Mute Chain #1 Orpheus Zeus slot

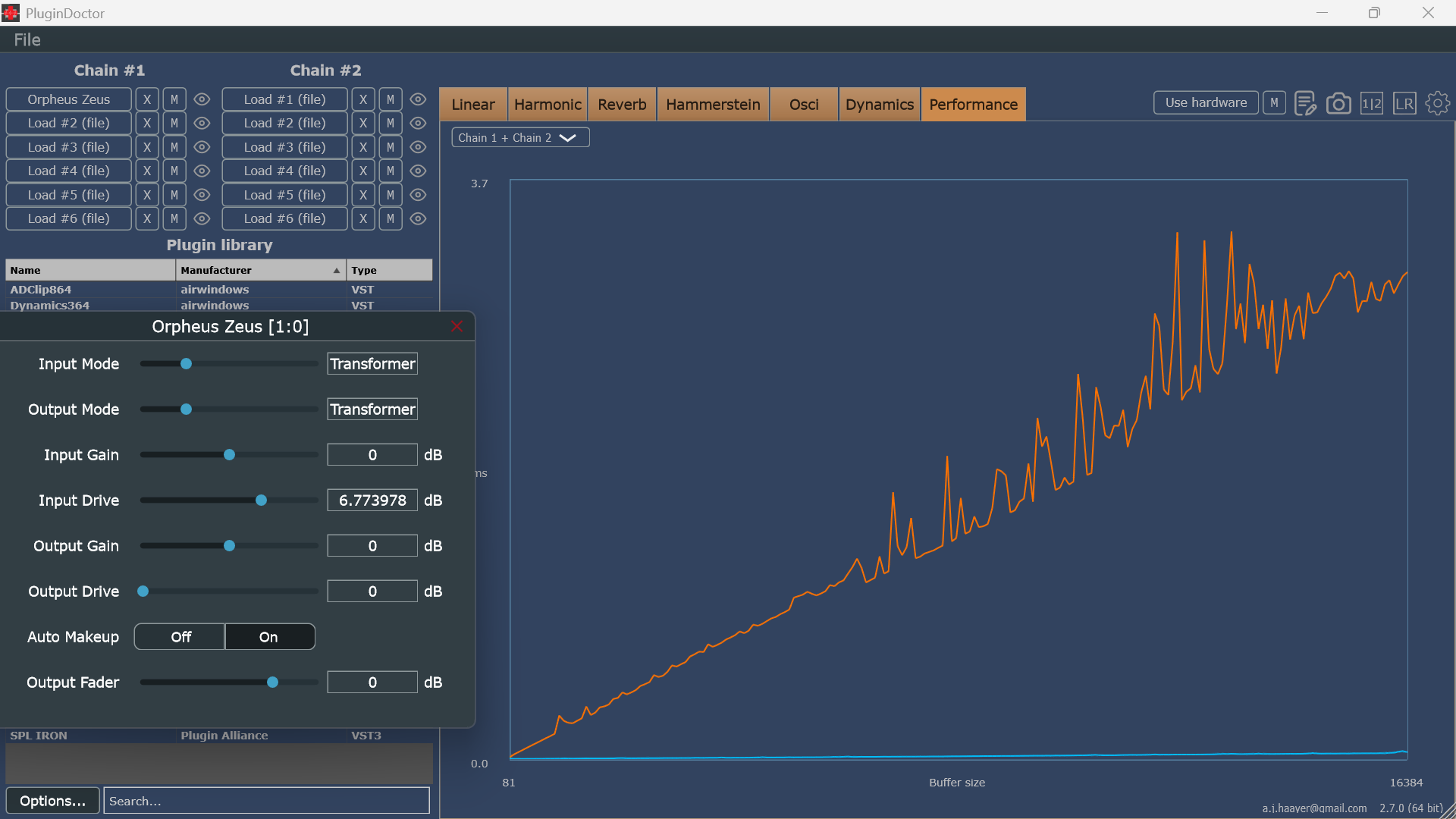tap(174, 99)
